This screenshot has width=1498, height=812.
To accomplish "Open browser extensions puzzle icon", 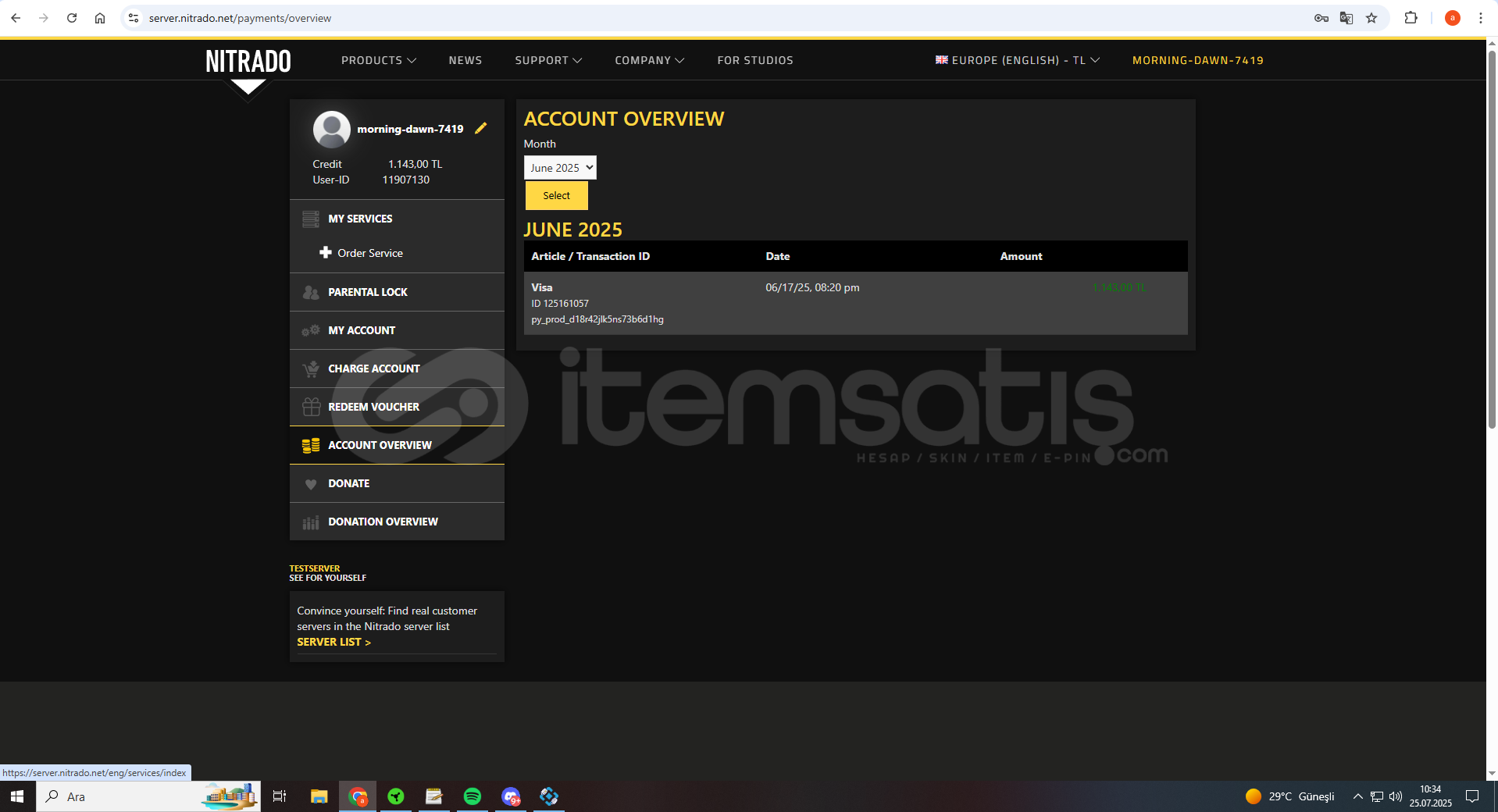I will (x=1411, y=18).
